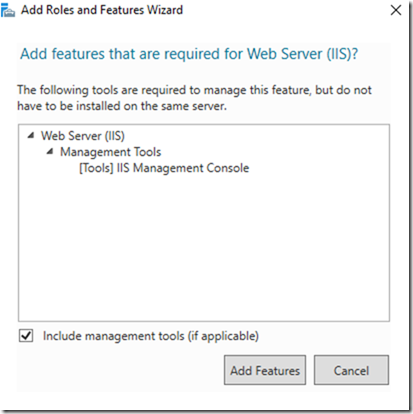This screenshot has height=414, width=413.
Task: Click the 'Include management tools (if applicable)' label
Action: (x=151, y=336)
